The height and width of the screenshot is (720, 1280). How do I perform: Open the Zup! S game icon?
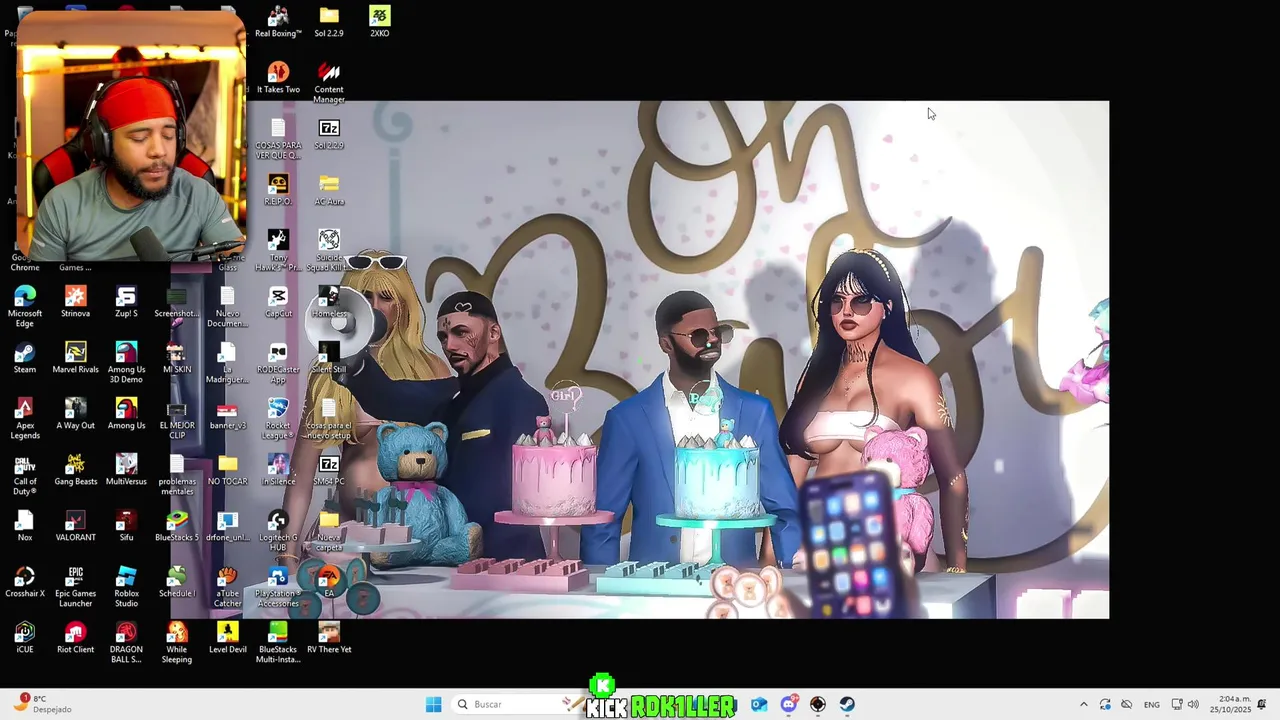(126, 302)
